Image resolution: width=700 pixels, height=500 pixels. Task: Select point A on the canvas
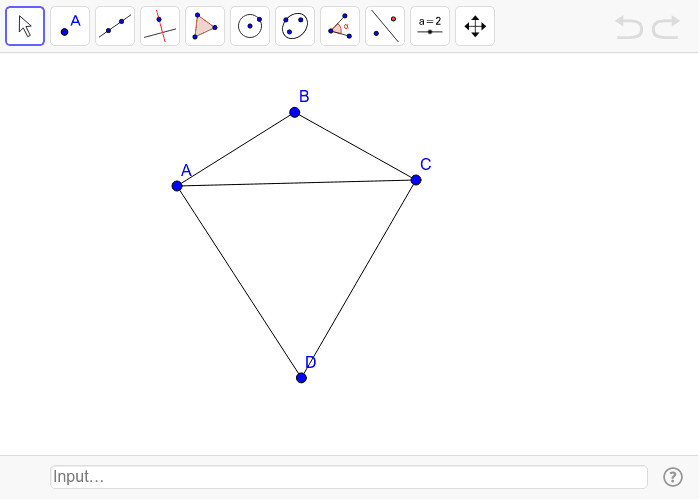[x=177, y=186]
